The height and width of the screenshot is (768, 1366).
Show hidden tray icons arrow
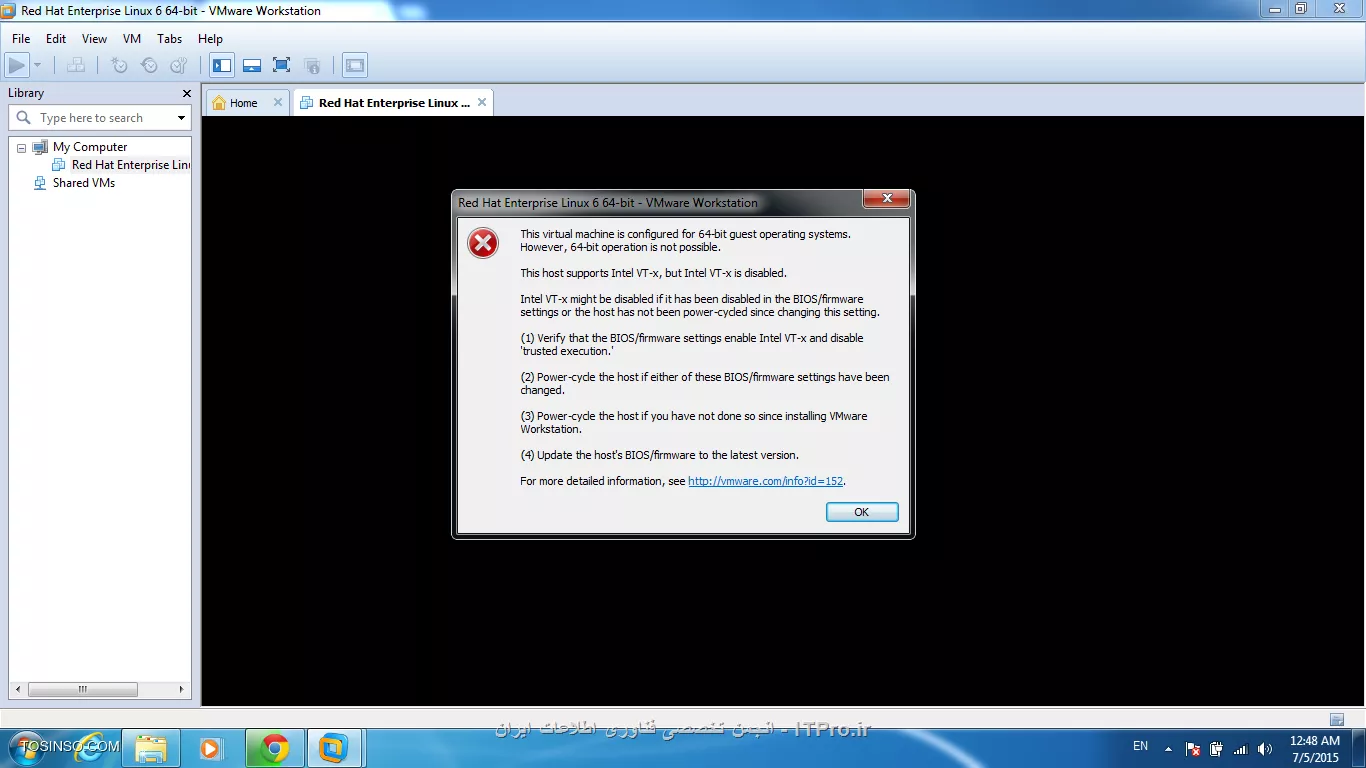coord(1168,748)
